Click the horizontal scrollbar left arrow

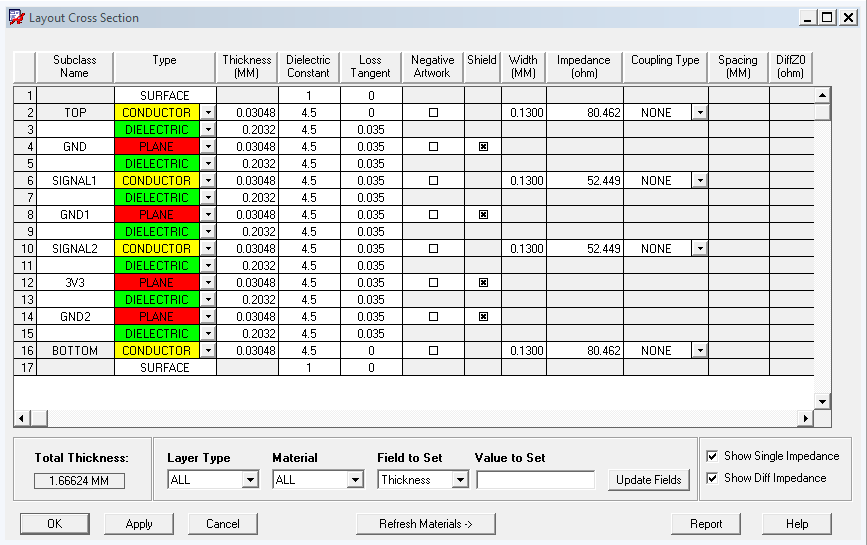[22, 418]
